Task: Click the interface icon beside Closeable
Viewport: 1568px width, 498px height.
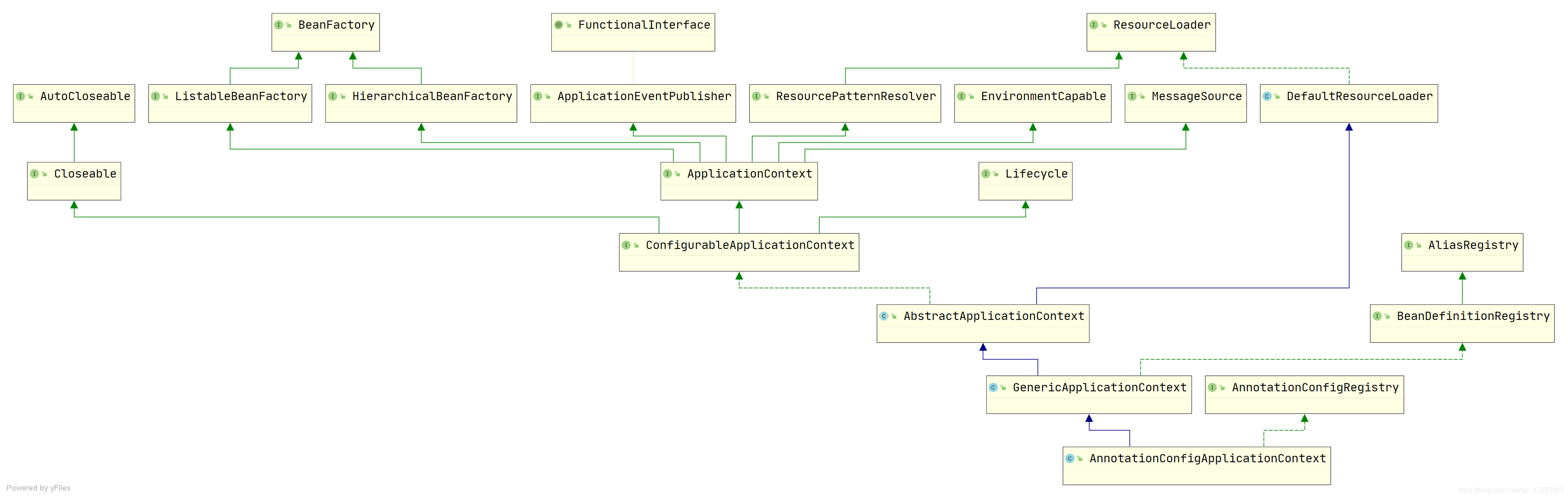Action: pos(35,174)
